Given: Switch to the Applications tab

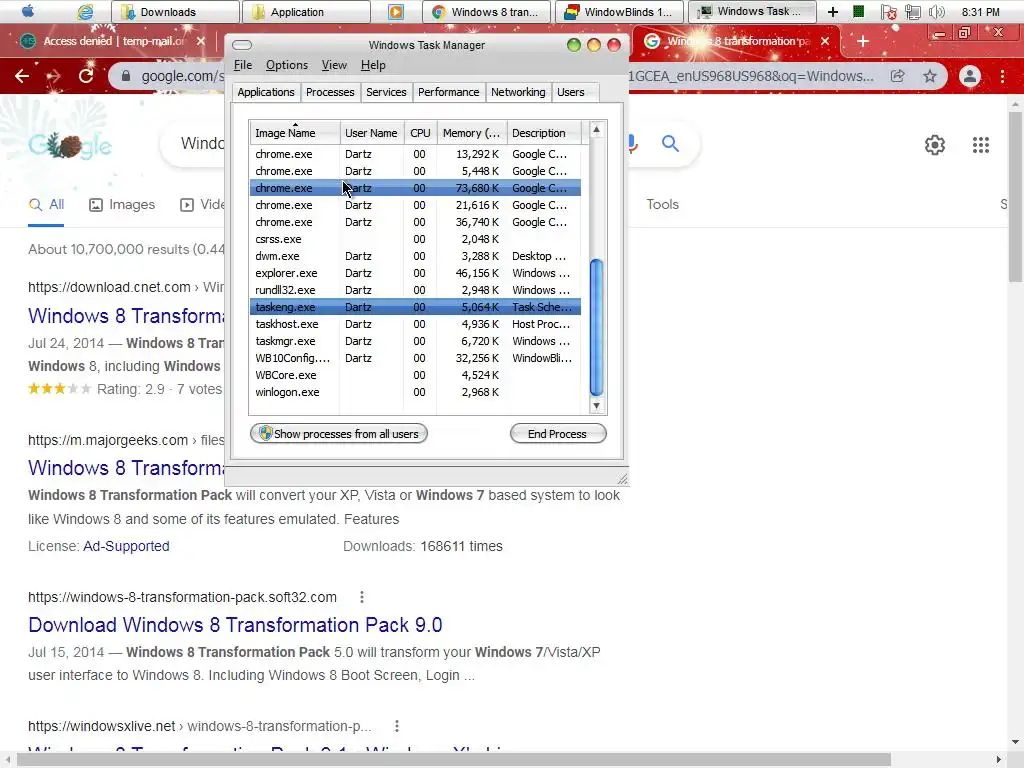Looking at the screenshot, I should (266, 92).
